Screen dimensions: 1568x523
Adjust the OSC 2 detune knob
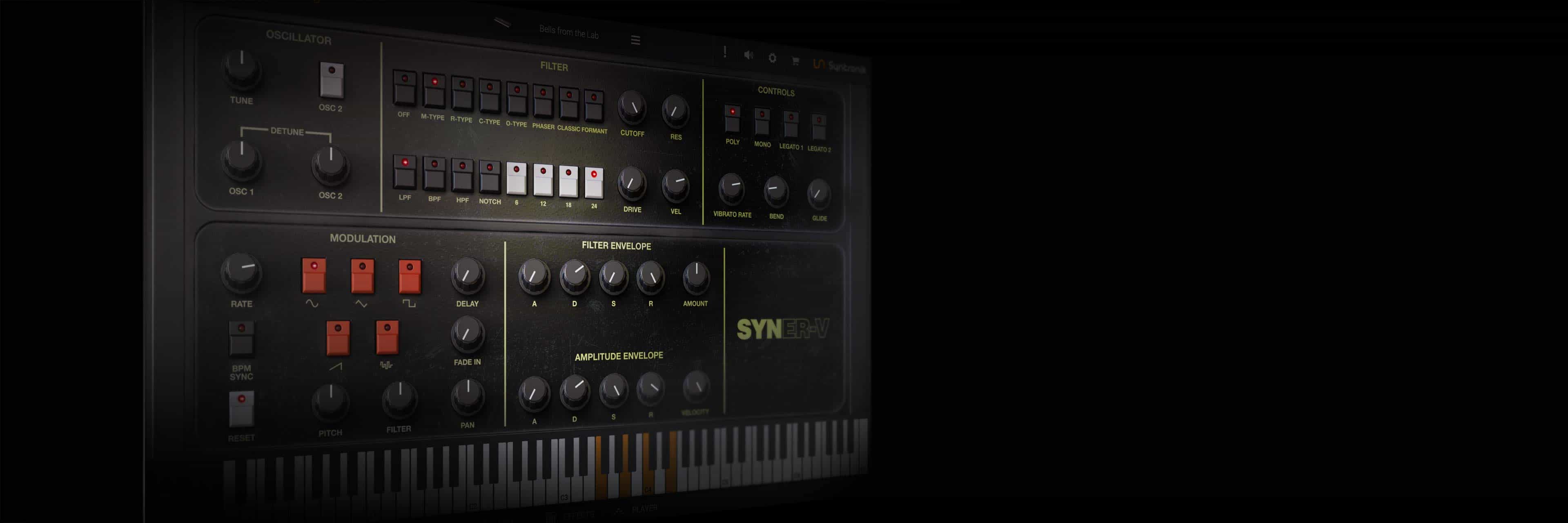pos(330,165)
